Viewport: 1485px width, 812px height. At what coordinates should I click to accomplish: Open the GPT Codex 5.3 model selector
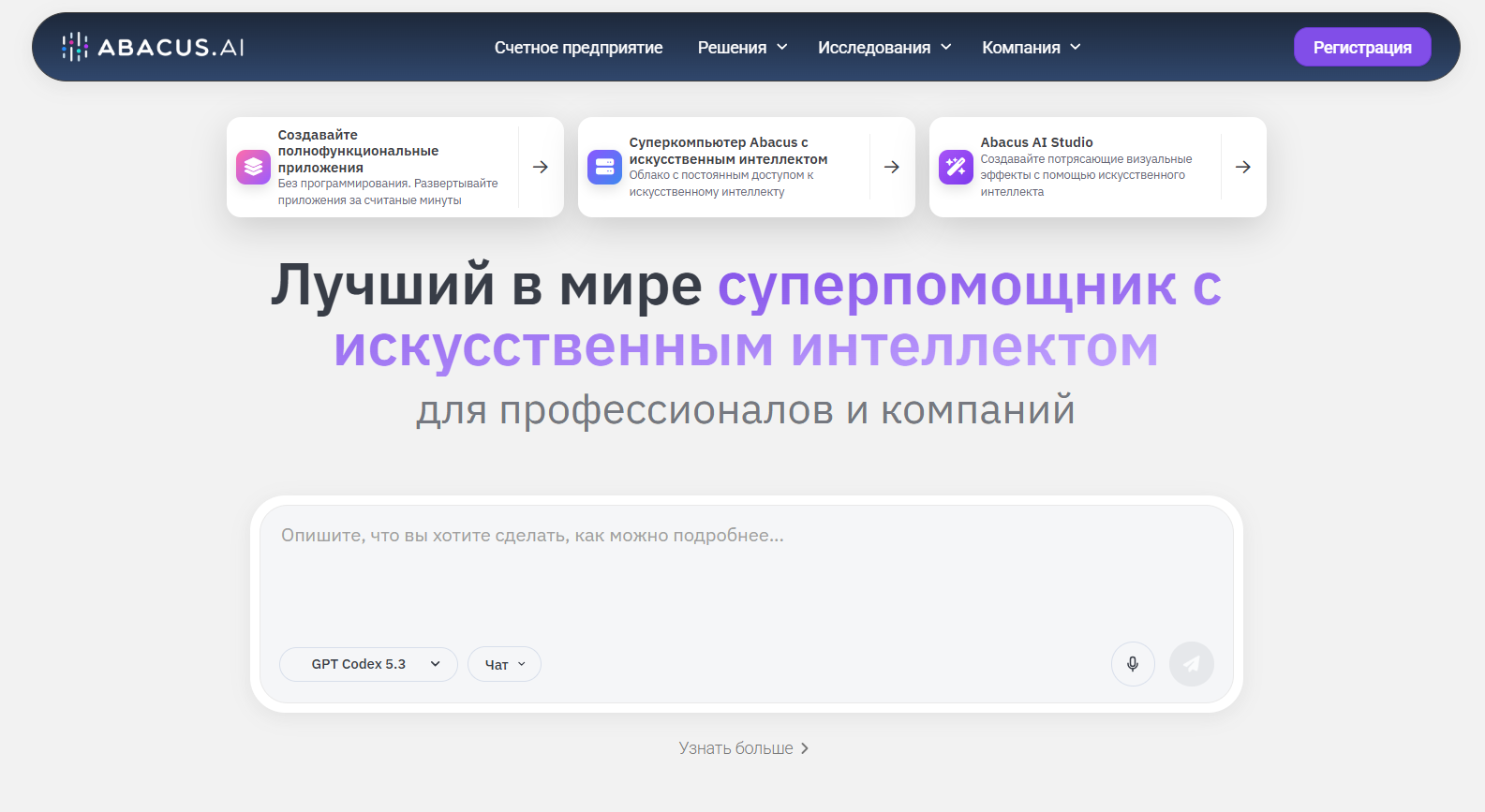tap(368, 664)
